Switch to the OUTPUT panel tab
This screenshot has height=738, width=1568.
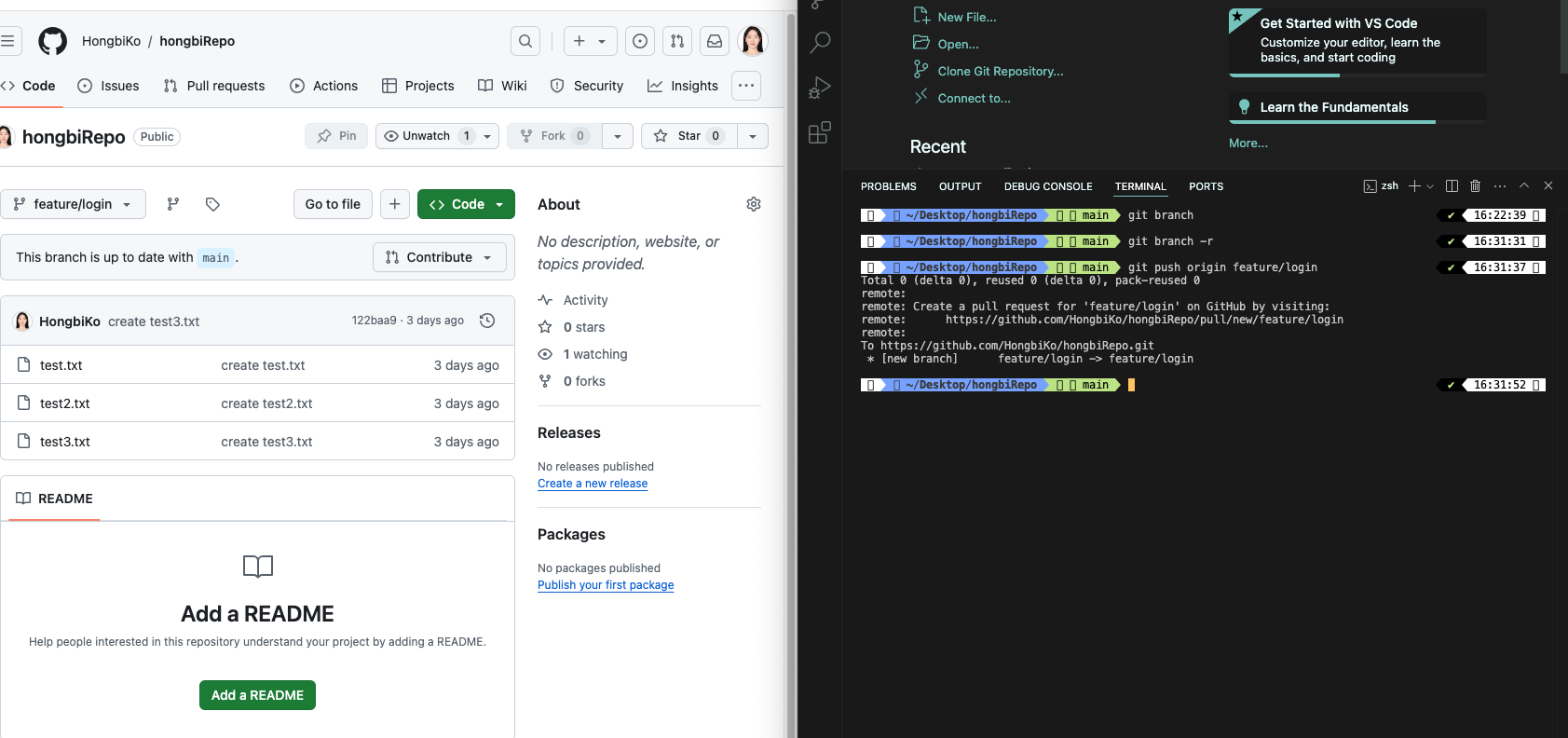click(961, 186)
